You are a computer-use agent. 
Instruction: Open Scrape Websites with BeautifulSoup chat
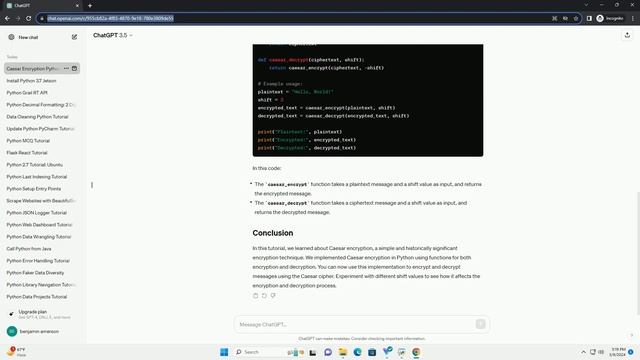point(42,201)
